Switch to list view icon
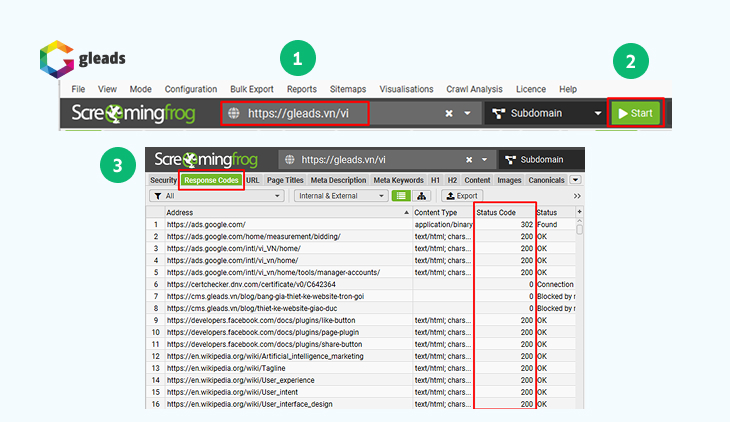 401,196
